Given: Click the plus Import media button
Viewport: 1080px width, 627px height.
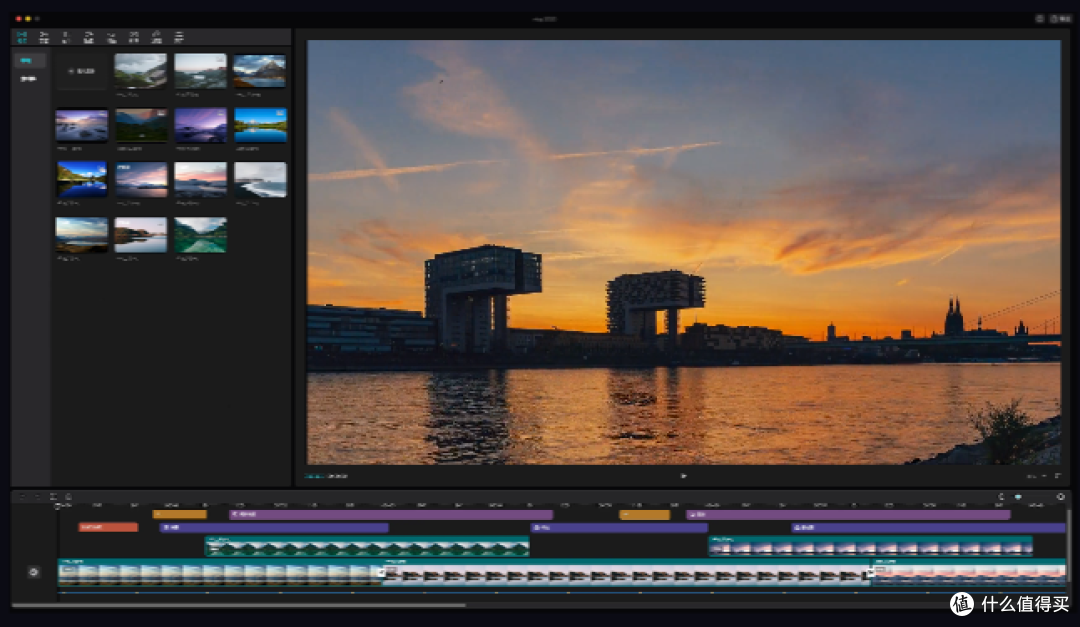Looking at the screenshot, I should click(82, 71).
